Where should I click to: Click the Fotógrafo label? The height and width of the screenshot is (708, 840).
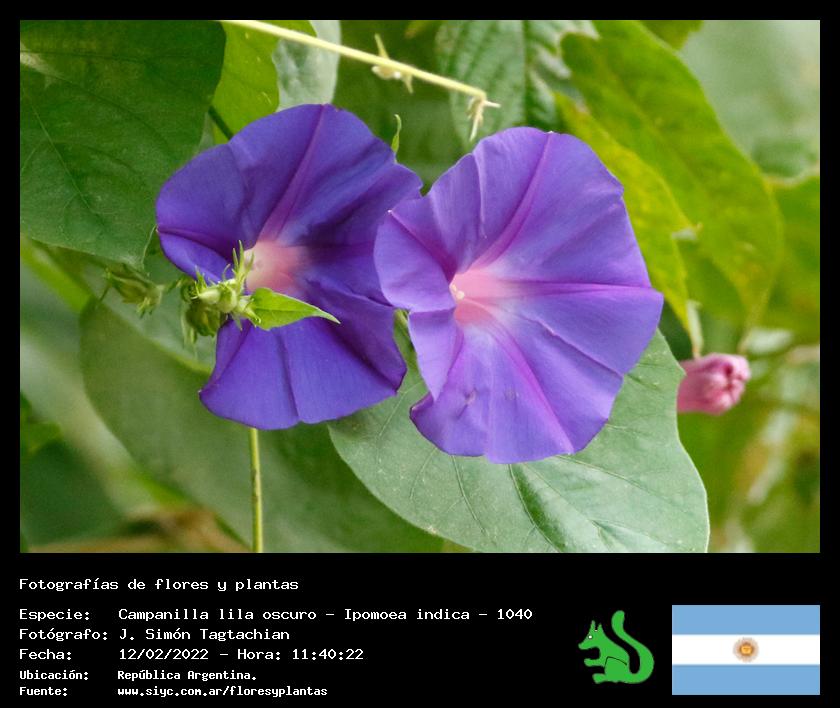click(63, 634)
